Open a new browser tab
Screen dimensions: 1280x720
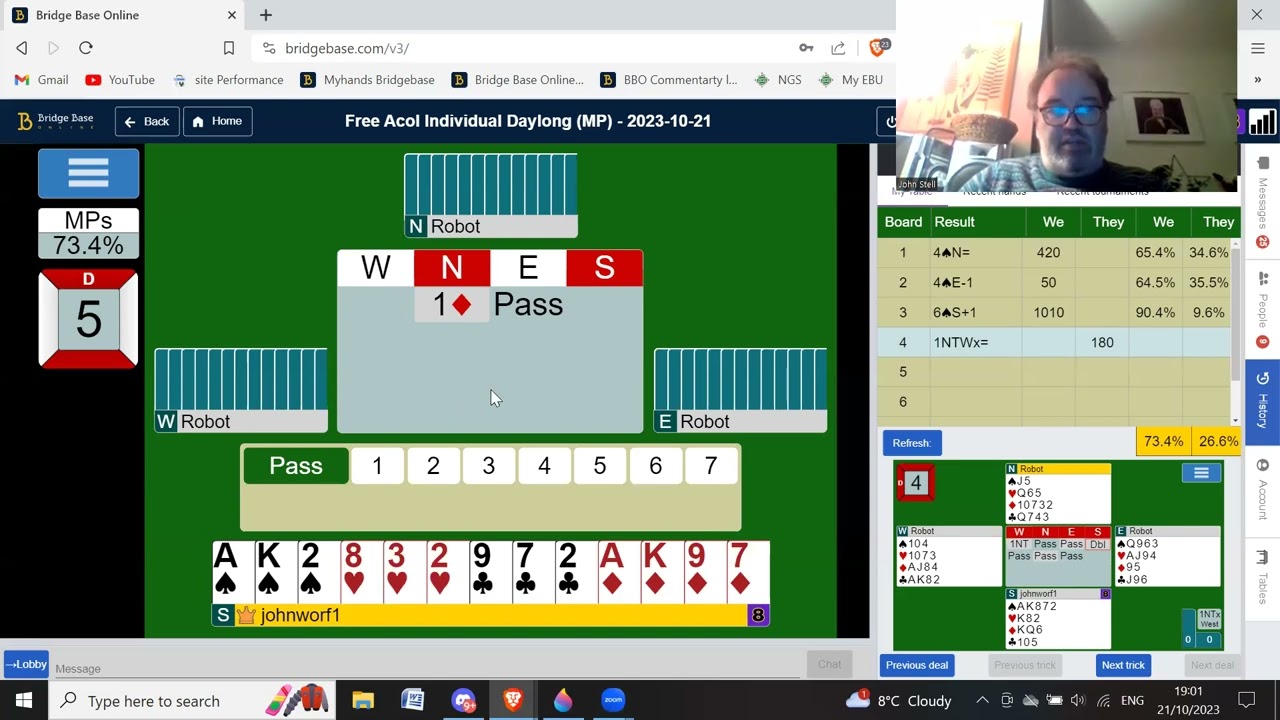[x=266, y=15]
